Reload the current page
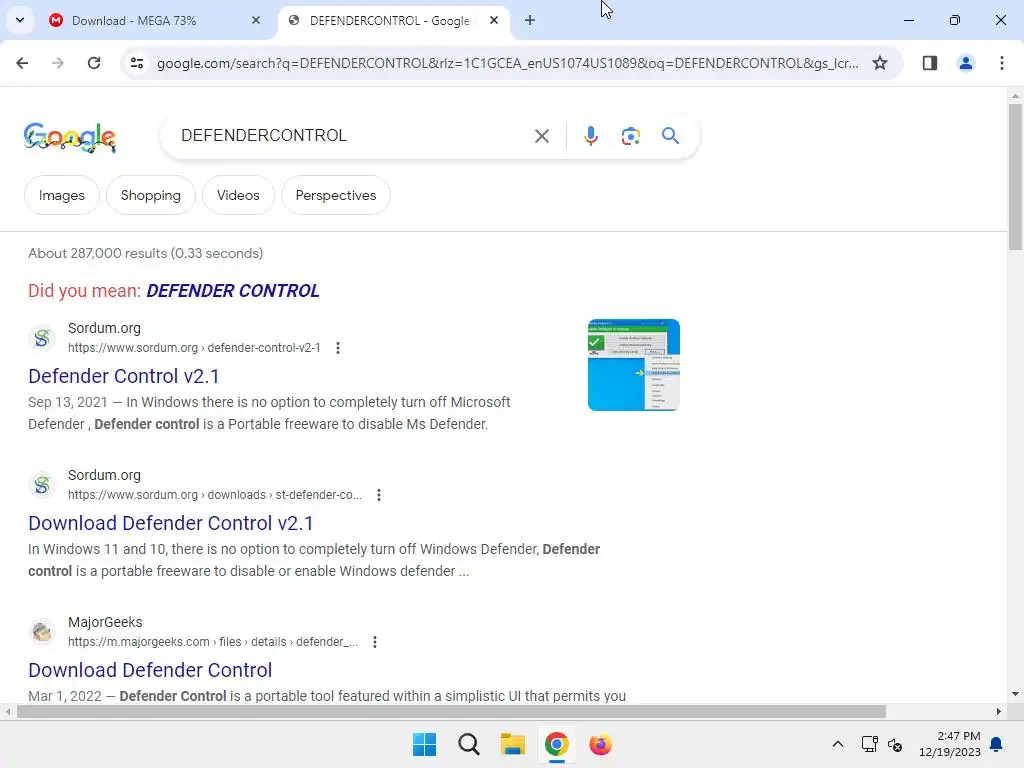The image size is (1024, 768). [94, 63]
